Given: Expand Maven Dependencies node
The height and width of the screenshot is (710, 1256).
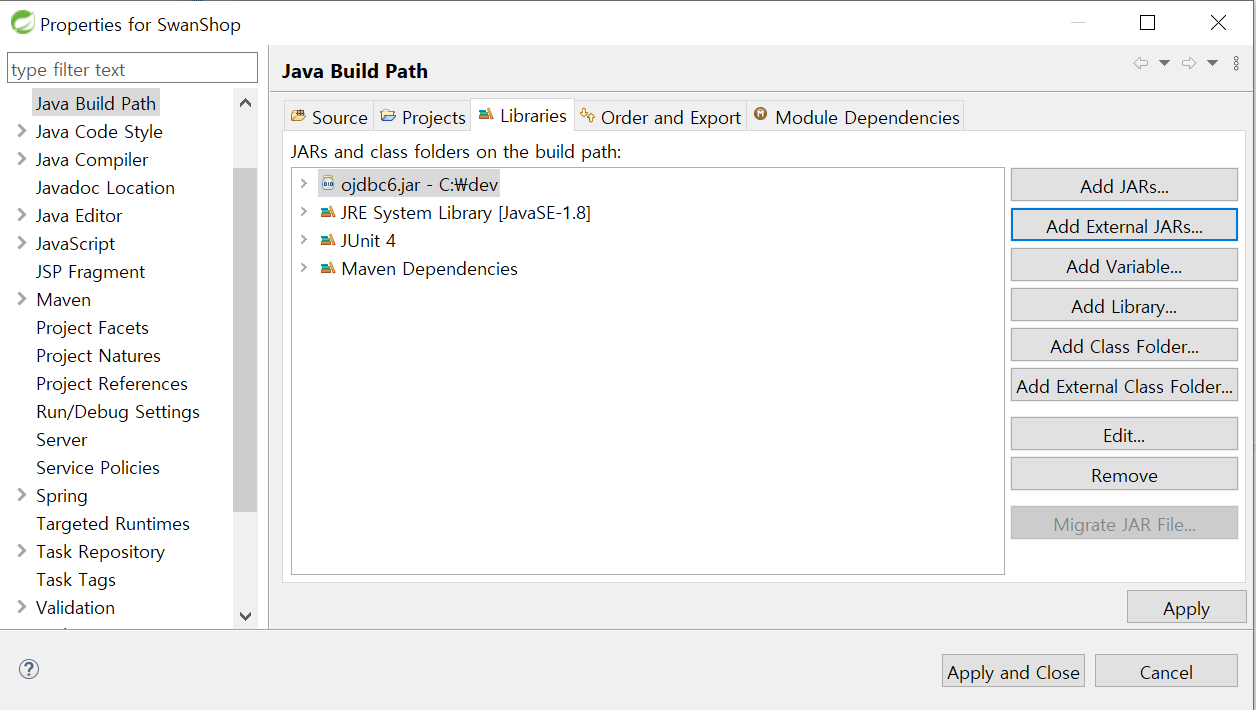Looking at the screenshot, I should (304, 269).
